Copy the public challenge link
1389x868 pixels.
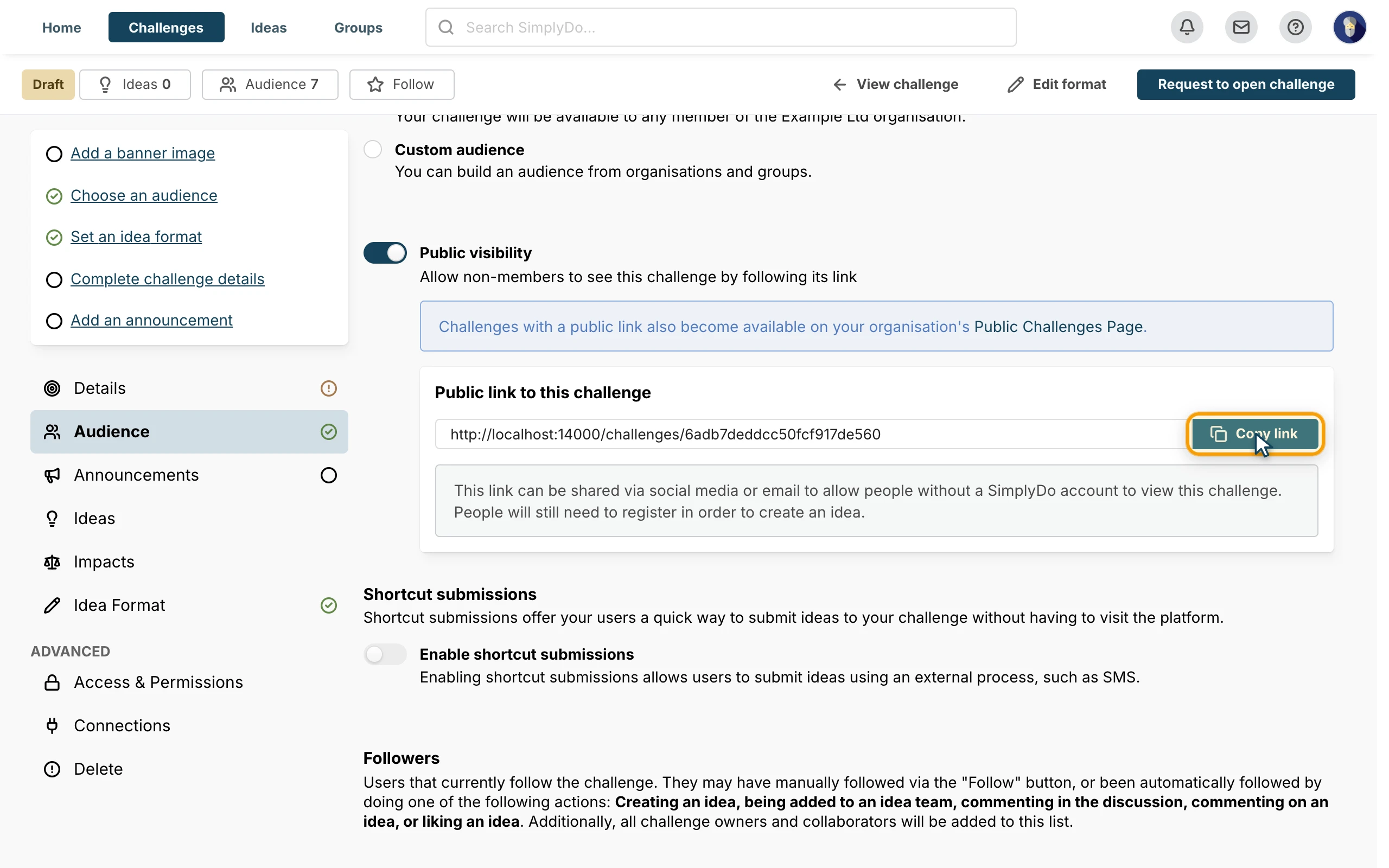pyautogui.click(x=1254, y=434)
